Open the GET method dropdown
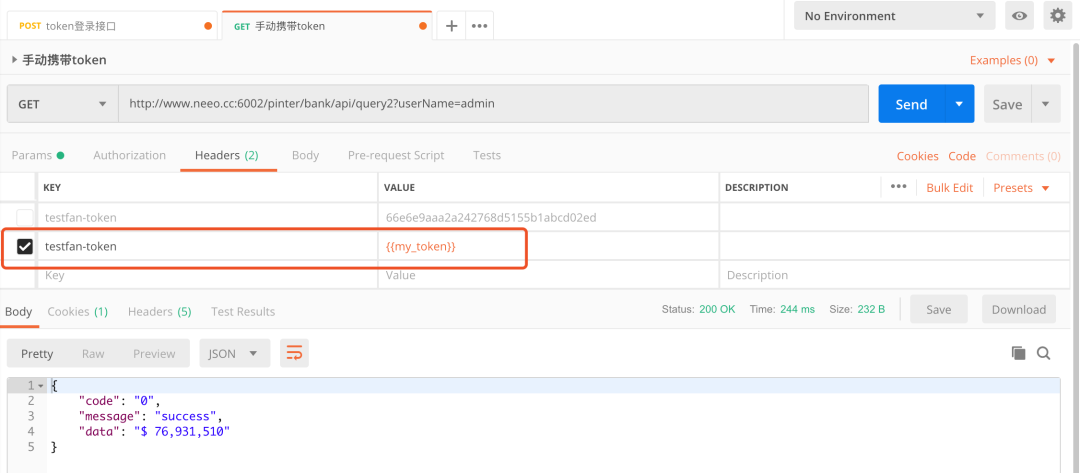 62,104
